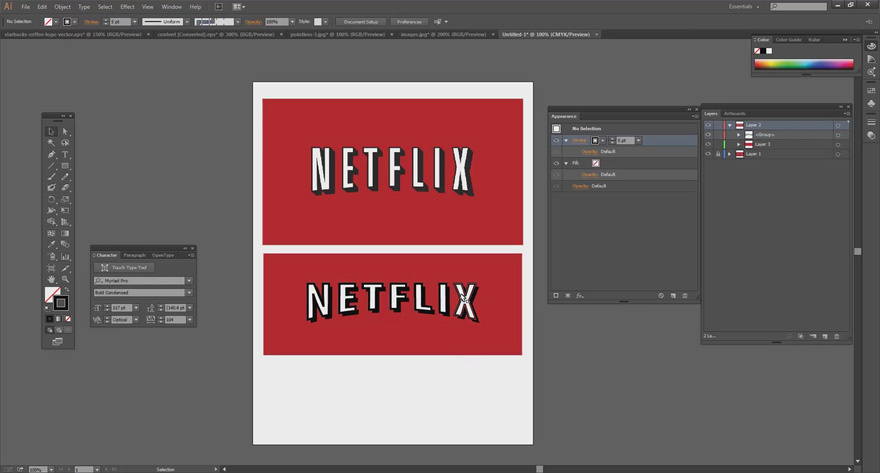Click the Preferences button
Screen dimensions: 880x473
409,22
